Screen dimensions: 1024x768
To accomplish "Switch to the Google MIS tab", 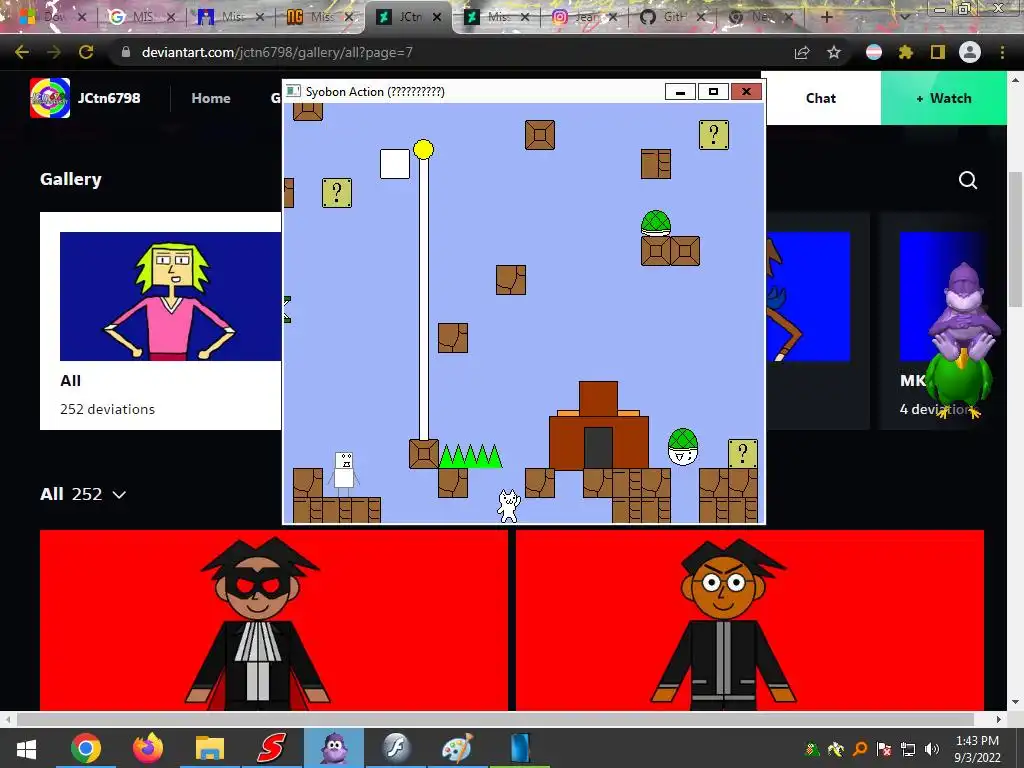I will tap(142, 17).
